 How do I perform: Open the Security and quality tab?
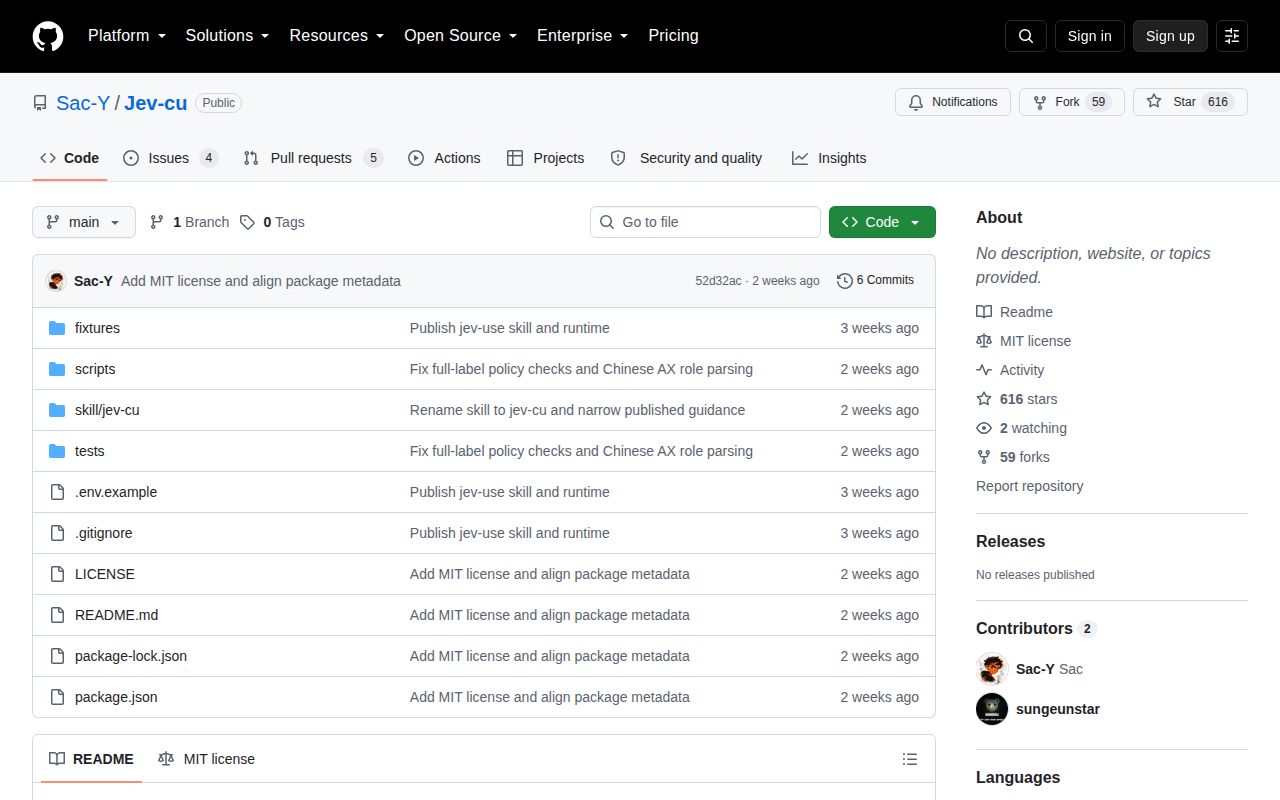coord(686,158)
